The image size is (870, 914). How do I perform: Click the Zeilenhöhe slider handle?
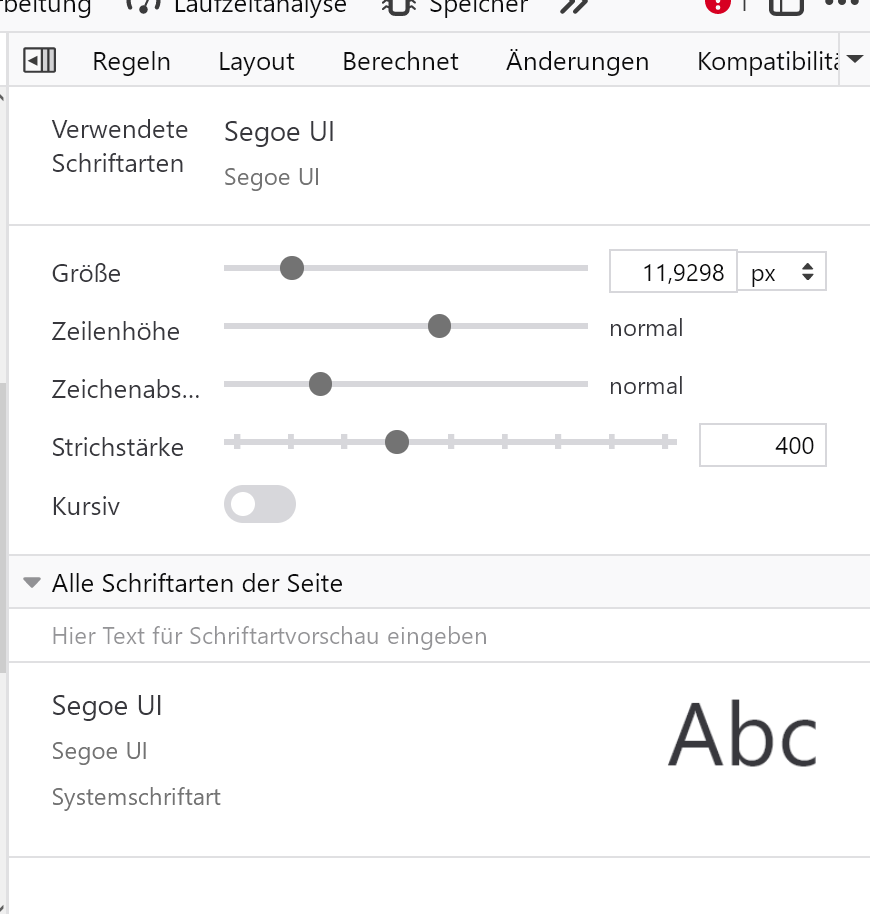tap(439, 326)
